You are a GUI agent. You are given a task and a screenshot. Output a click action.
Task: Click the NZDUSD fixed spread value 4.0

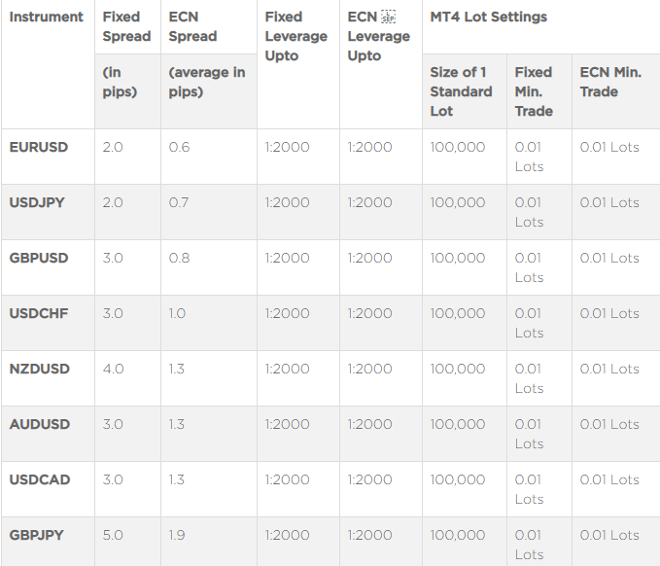click(x=113, y=369)
